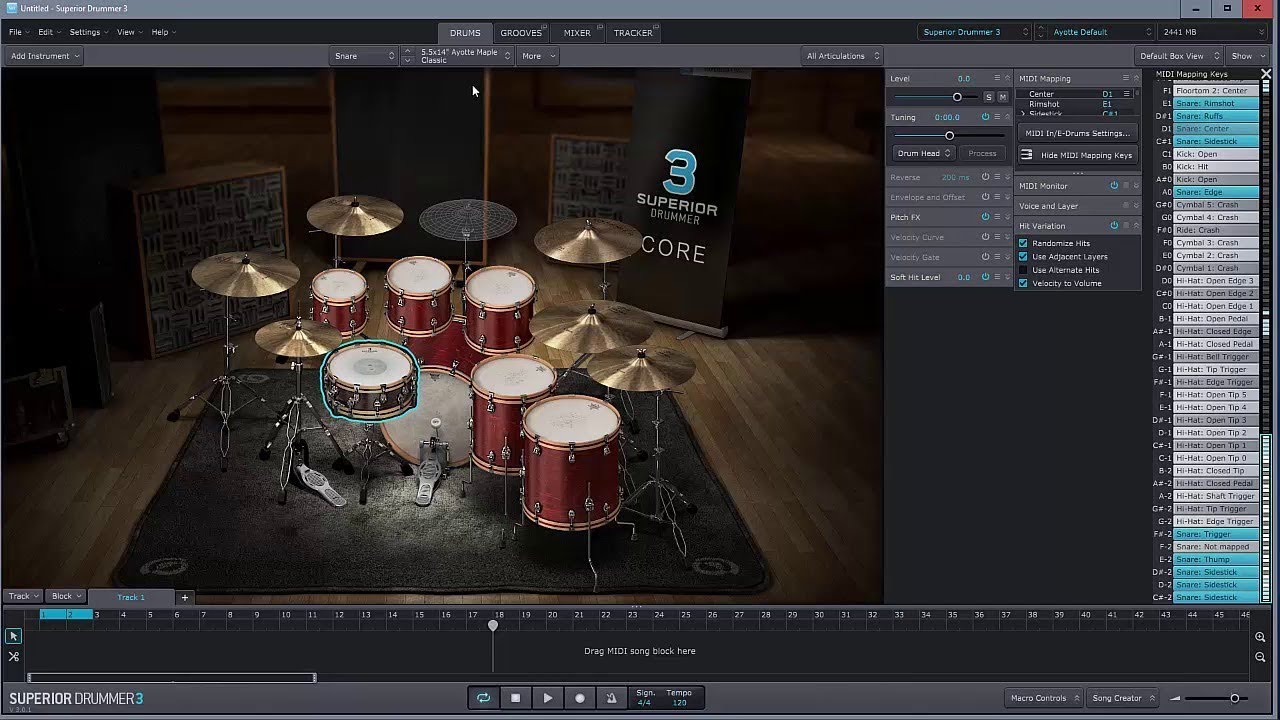Turn off the Pitch FX power icon
The image size is (1280, 720).
(x=985, y=217)
